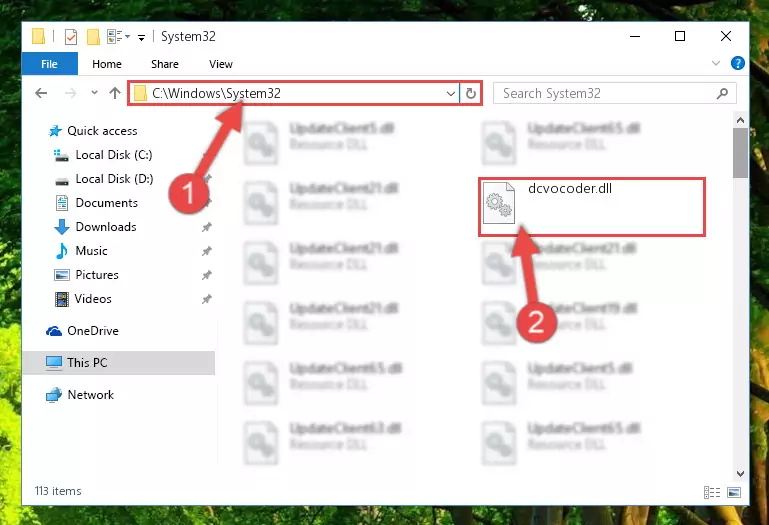This screenshot has width=769, height=525.
Task: Go back with the left arrow
Action: click(41, 93)
